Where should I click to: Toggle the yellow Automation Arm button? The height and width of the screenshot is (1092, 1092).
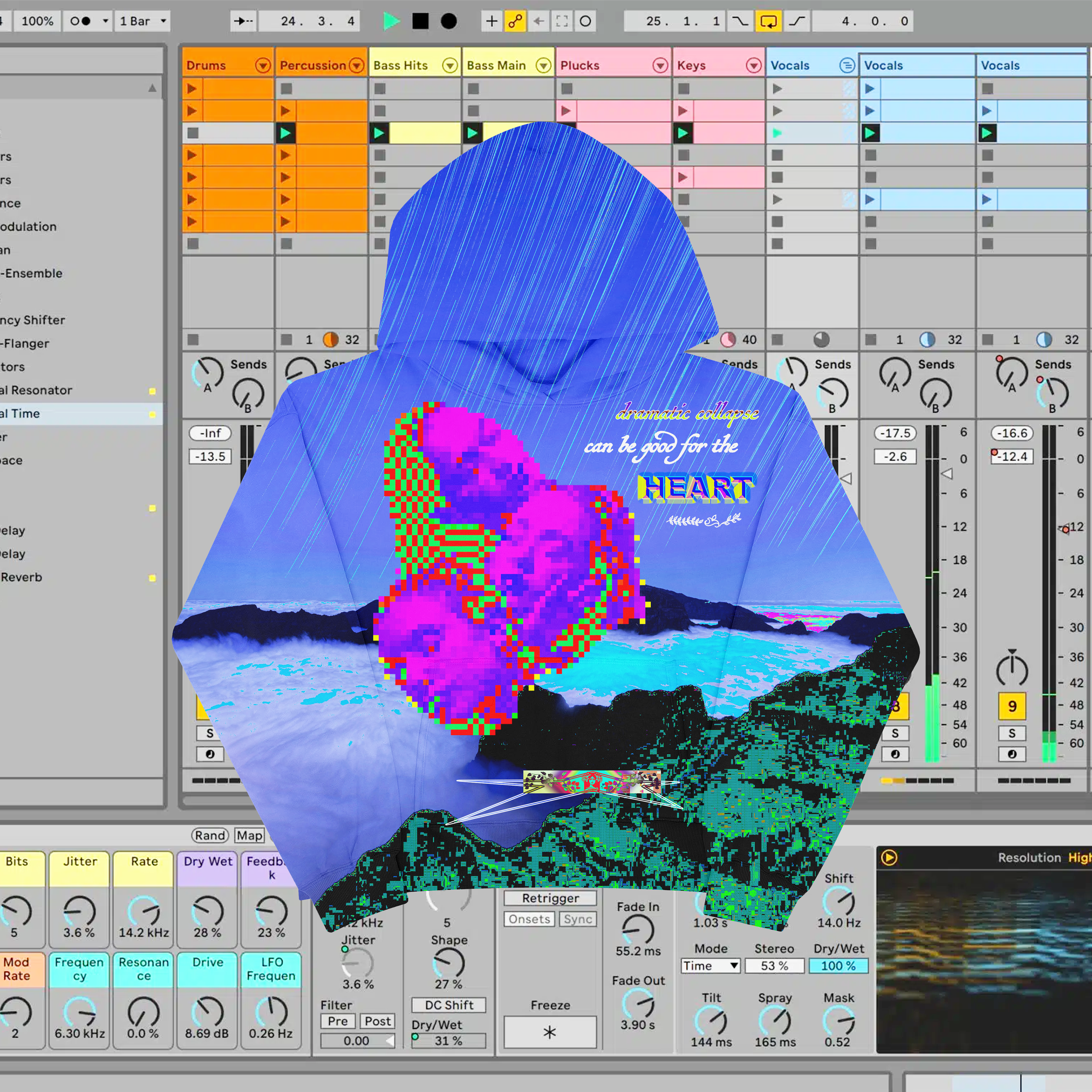point(515,22)
